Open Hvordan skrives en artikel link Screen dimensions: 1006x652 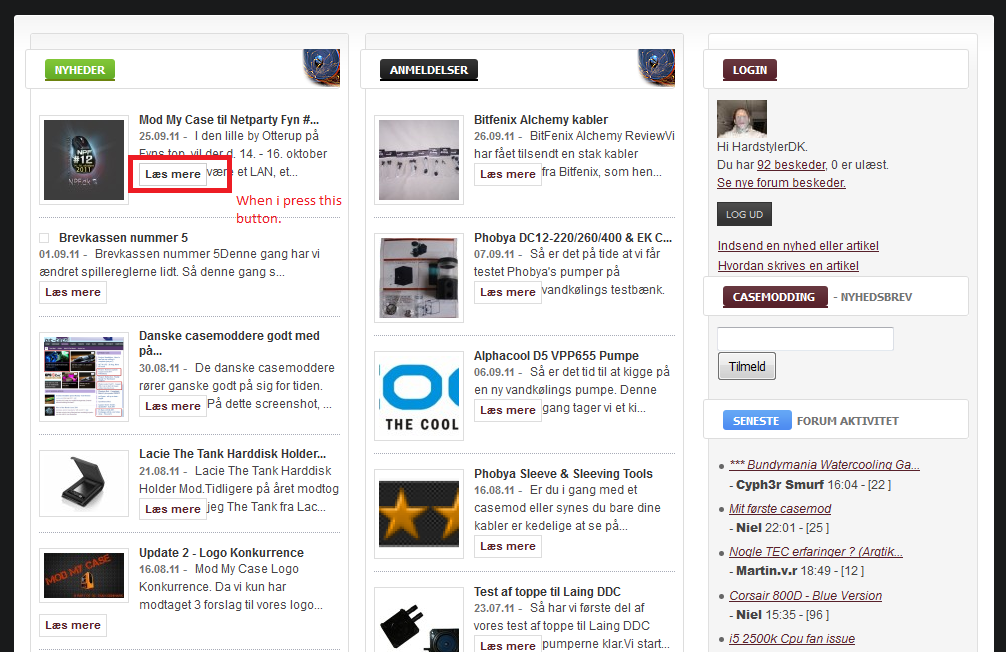(788, 266)
